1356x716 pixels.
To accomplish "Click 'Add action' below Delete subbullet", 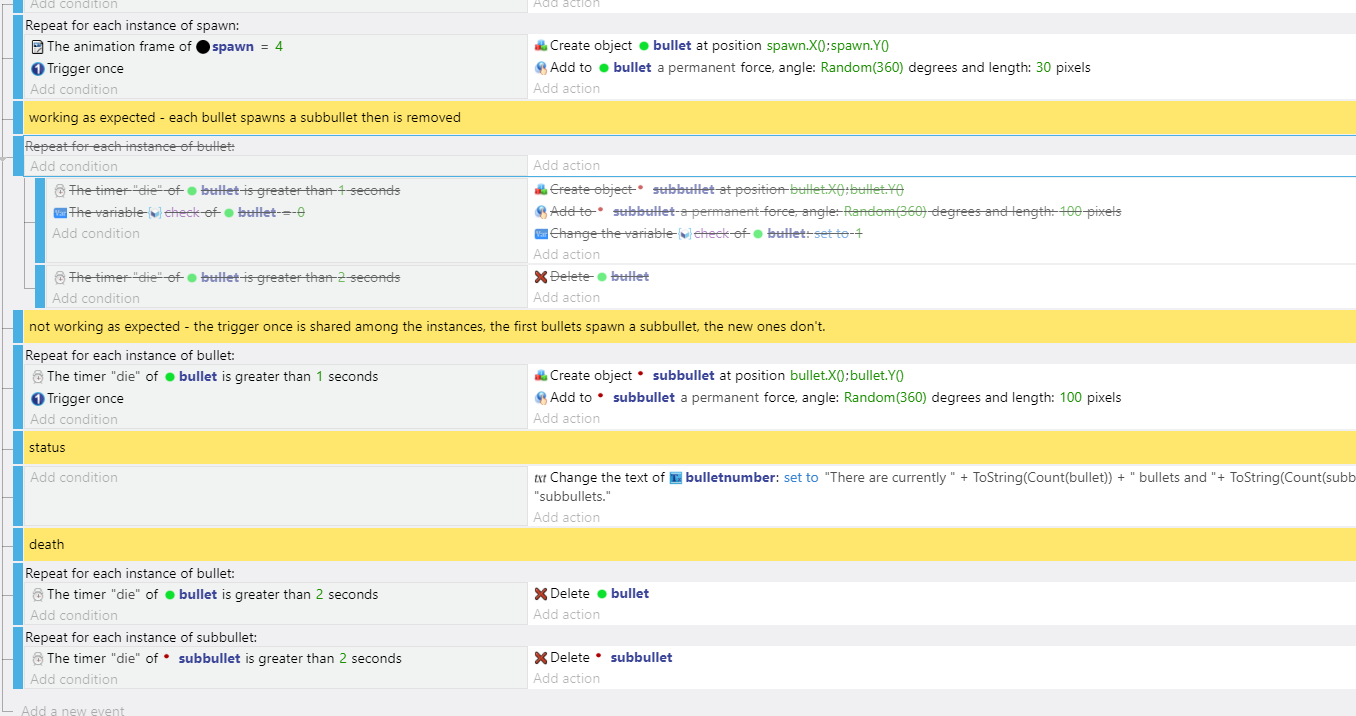I will (566, 678).
